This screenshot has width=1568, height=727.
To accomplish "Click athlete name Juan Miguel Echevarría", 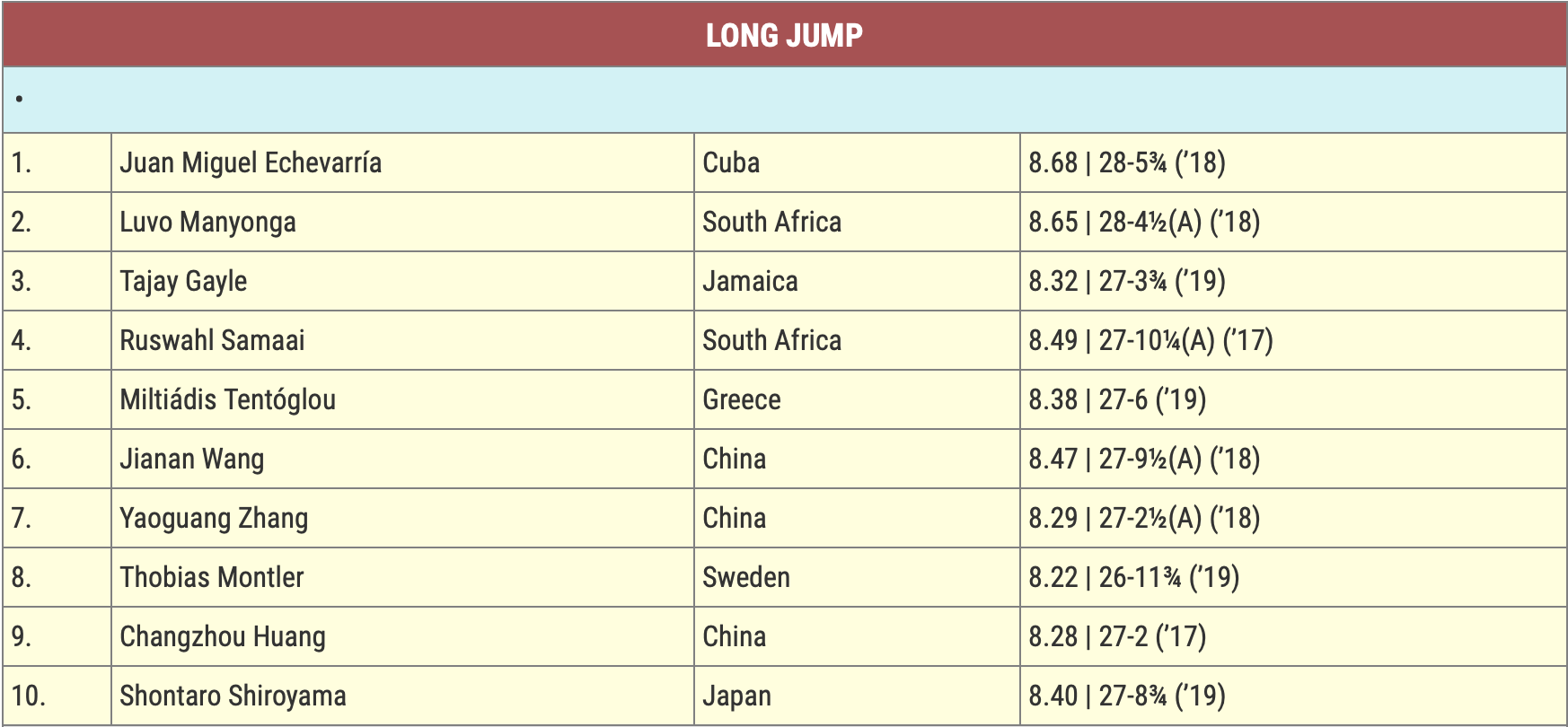I will [x=251, y=162].
